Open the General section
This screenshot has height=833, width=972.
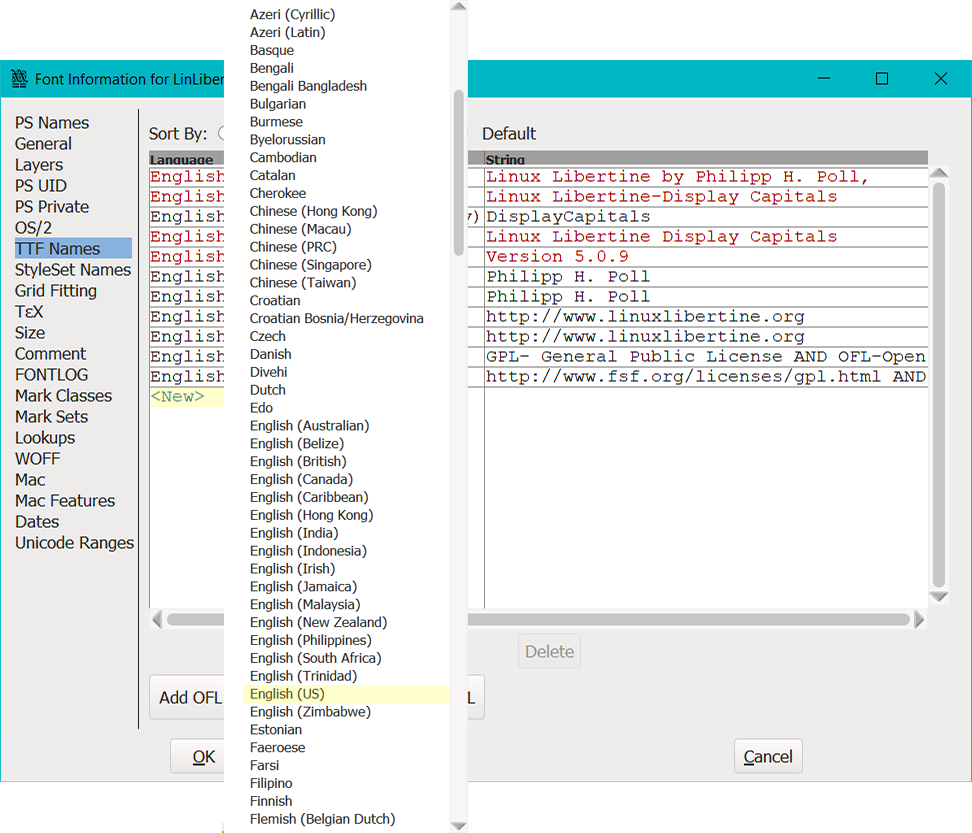[43, 144]
